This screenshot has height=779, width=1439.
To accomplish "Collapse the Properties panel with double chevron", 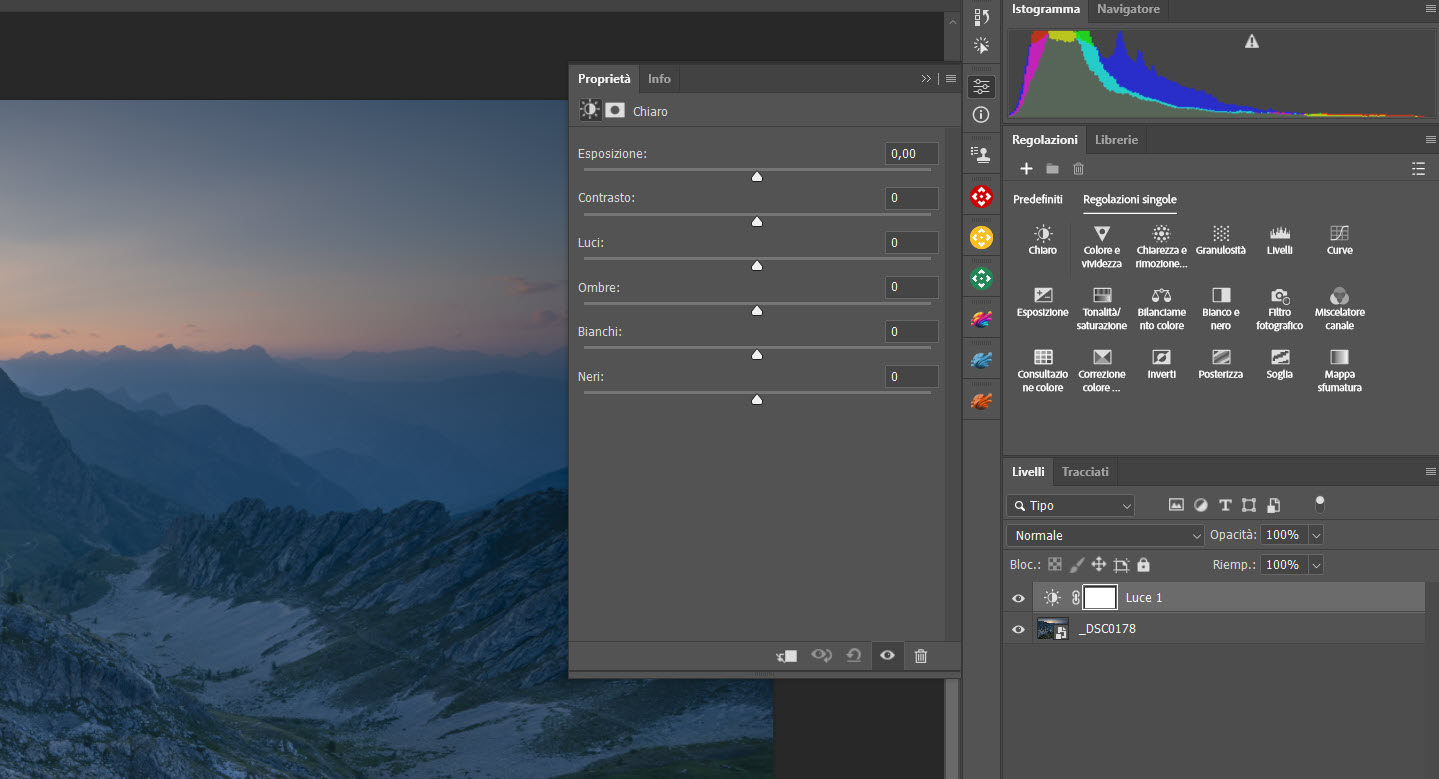I will [x=926, y=79].
